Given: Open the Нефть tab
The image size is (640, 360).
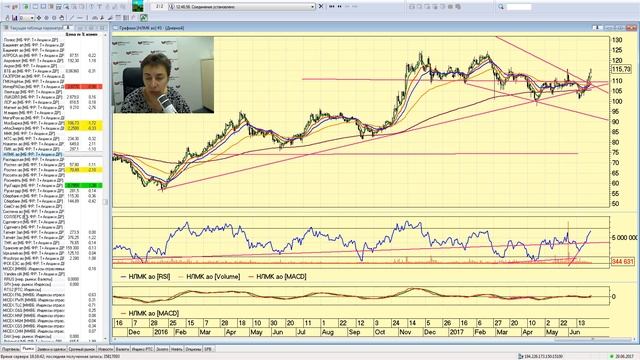Looking at the screenshot, I should click(177, 349).
